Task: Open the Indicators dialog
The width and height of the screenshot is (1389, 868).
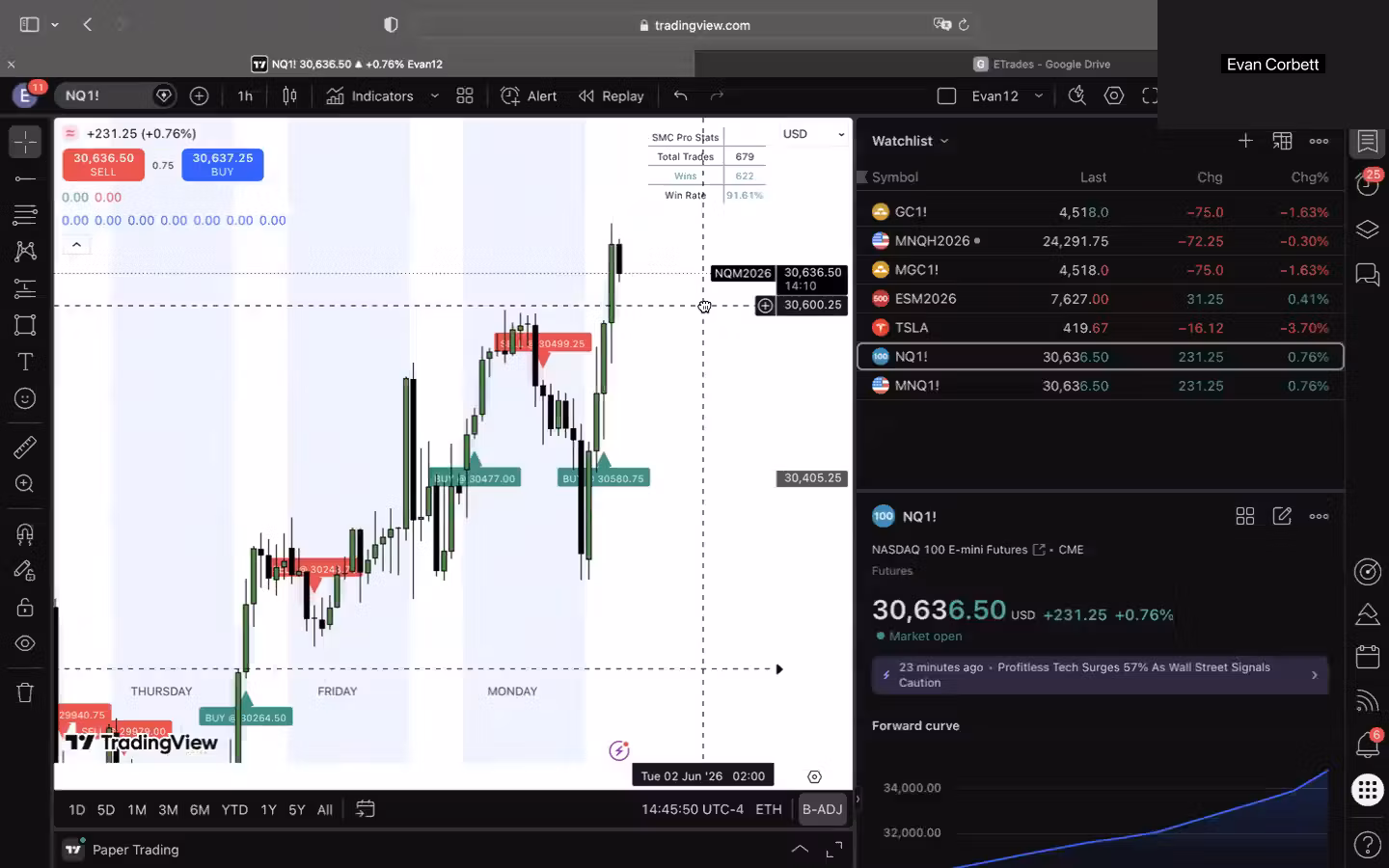Action: 370,95
